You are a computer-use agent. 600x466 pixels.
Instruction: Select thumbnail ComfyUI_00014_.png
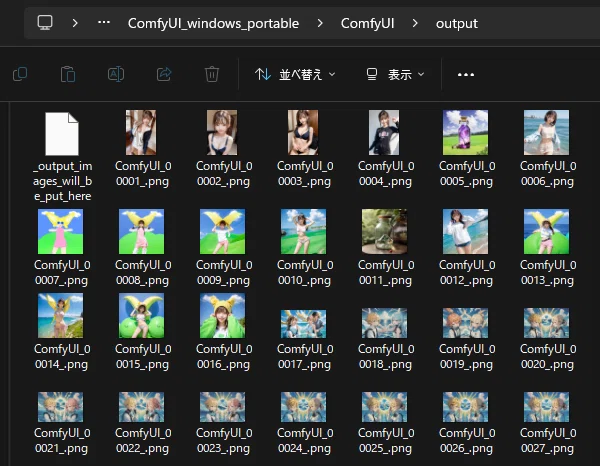(x=60, y=316)
